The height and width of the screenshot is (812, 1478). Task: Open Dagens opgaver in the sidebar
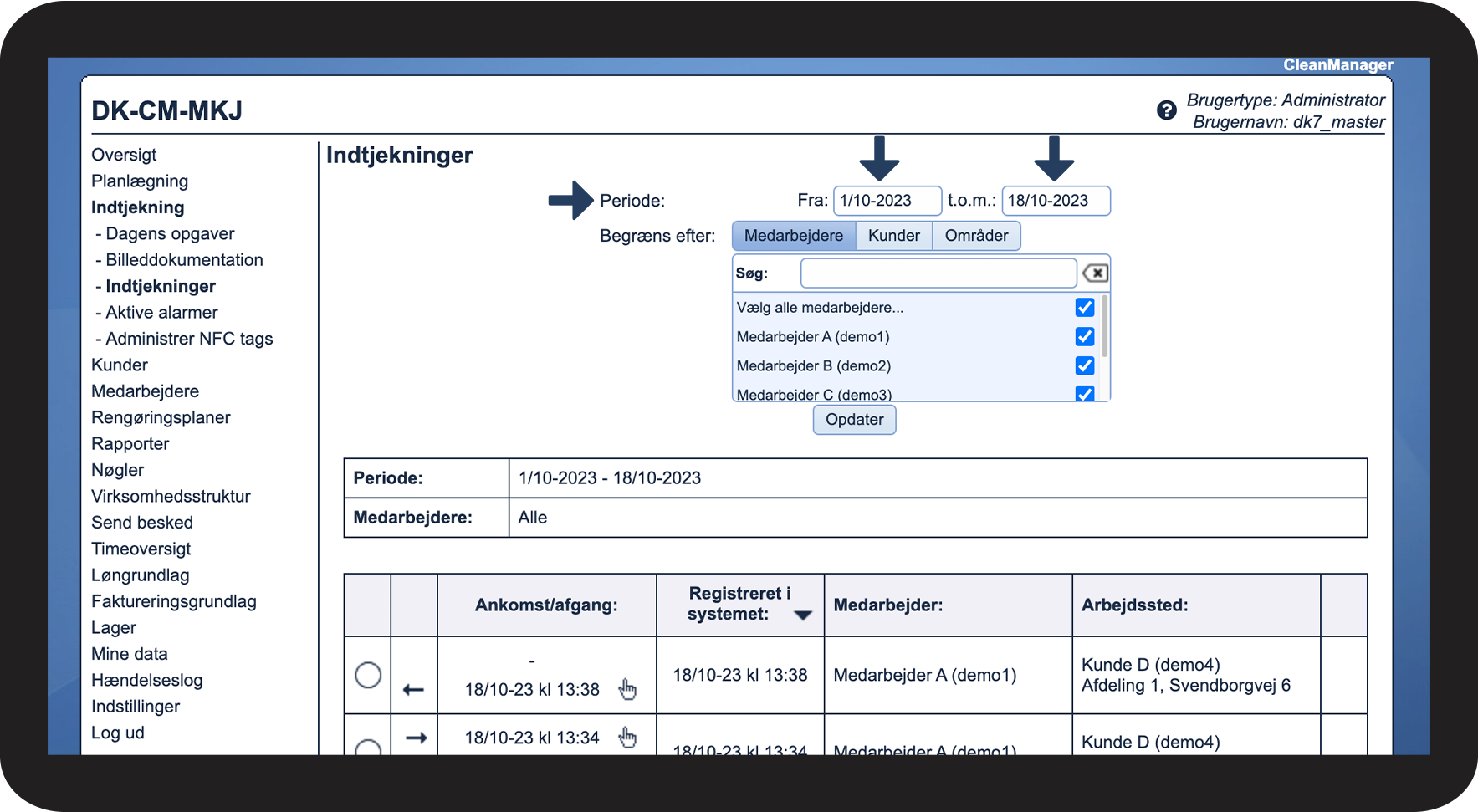[x=170, y=234]
